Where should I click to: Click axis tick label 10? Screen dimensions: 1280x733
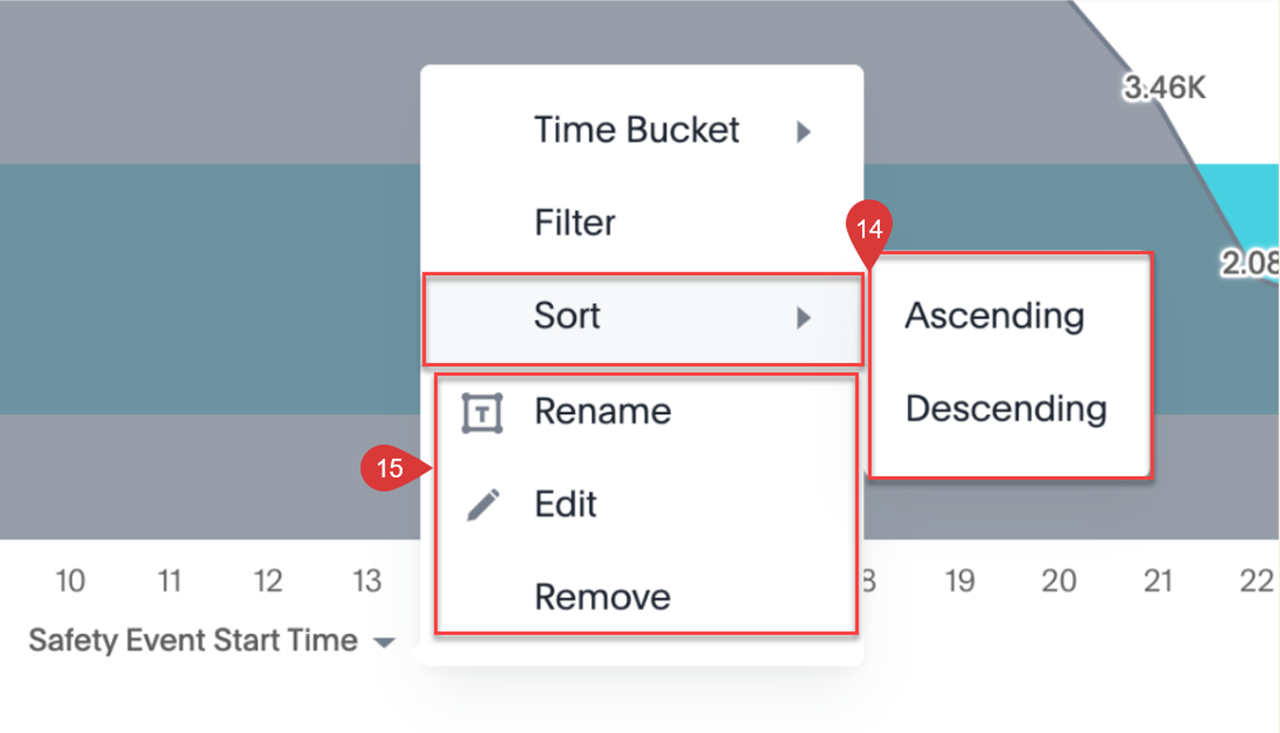[70, 581]
